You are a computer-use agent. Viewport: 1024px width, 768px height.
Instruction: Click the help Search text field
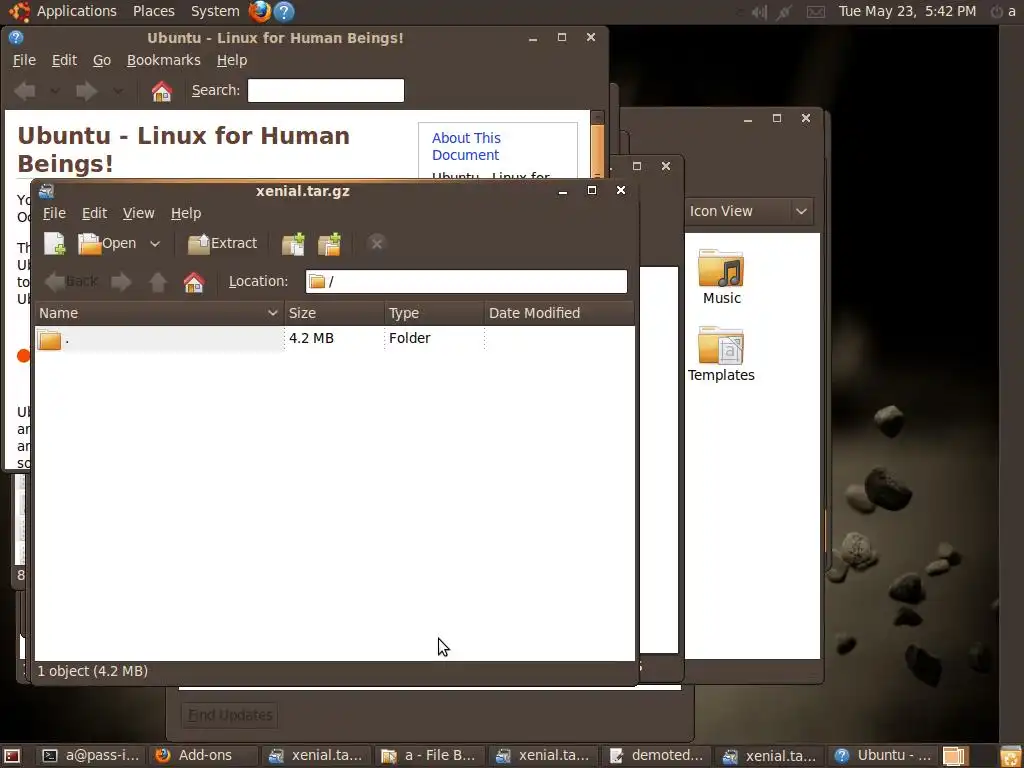[x=326, y=91]
